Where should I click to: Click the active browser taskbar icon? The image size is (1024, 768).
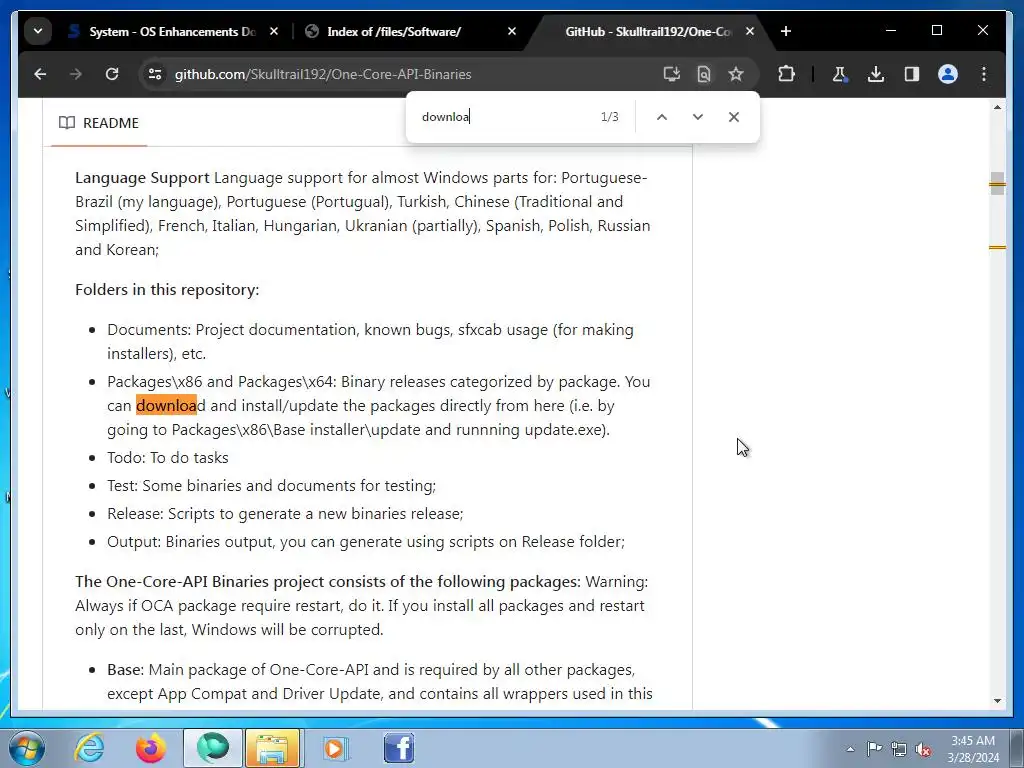[x=213, y=747]
